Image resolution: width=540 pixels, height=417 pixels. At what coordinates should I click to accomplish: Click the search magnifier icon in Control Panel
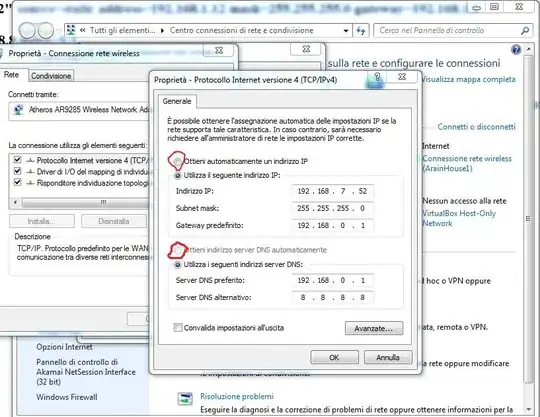[525, 31]
